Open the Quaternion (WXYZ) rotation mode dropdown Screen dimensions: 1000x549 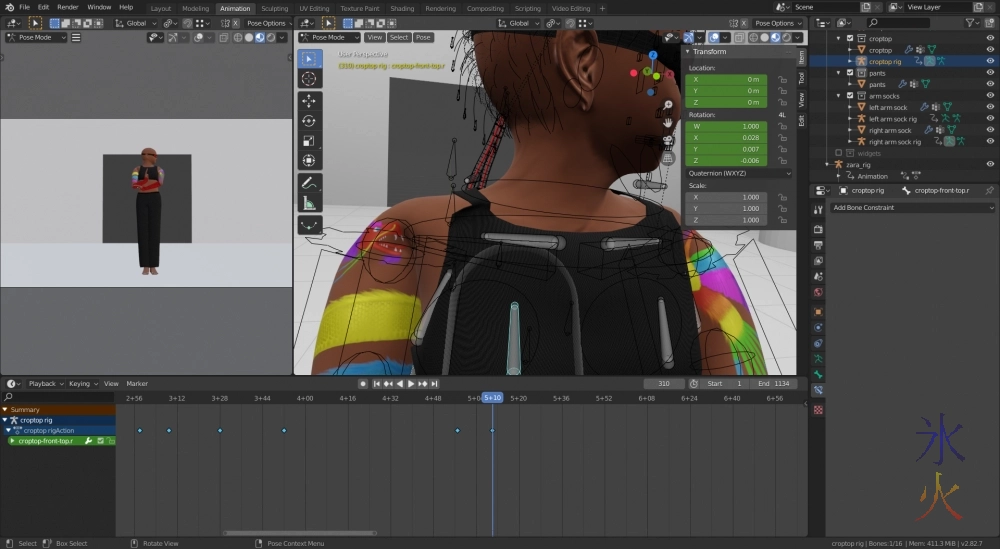coord(739,173)
